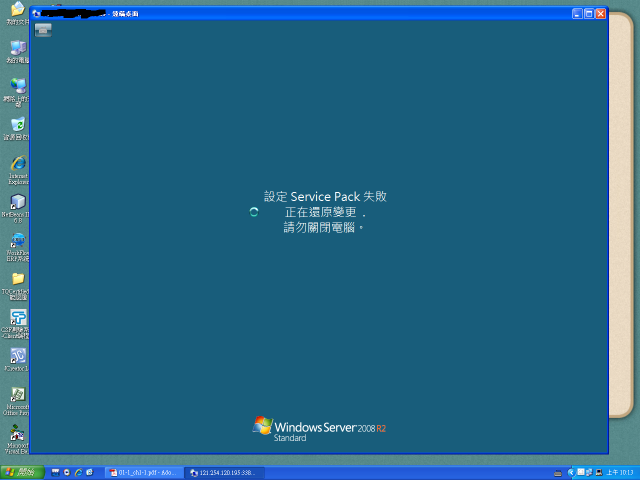Launch Internet Explorer from Quick Launch
The image size is (640, 480).
click(x=78, y=473)
